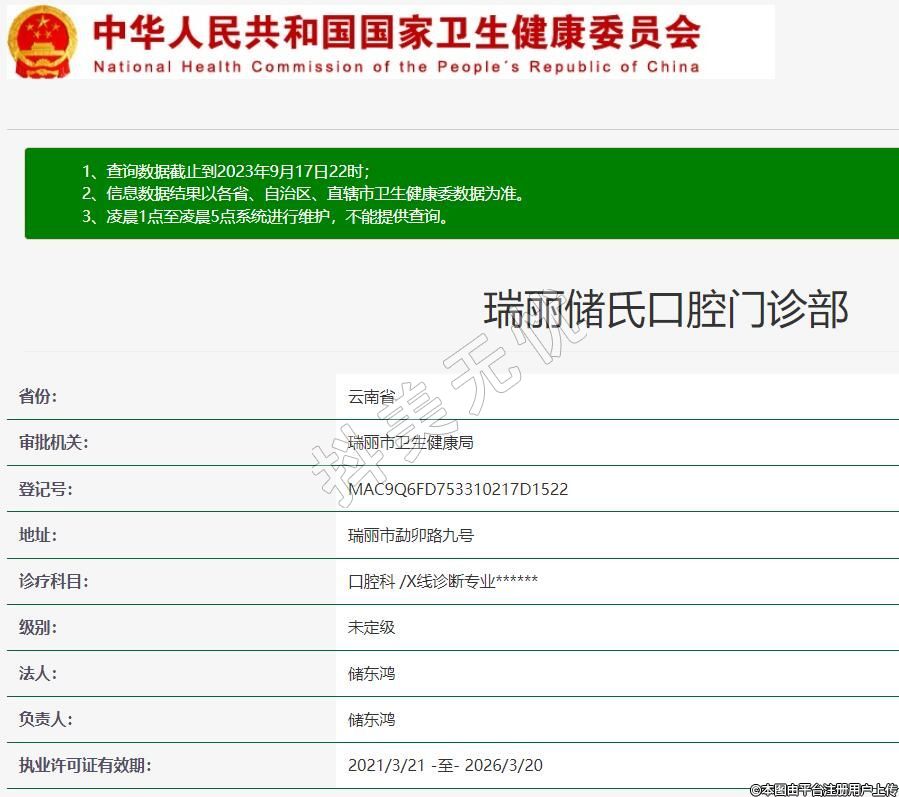
Task: Click the 审批机关 row label
Action: point(54,442)
